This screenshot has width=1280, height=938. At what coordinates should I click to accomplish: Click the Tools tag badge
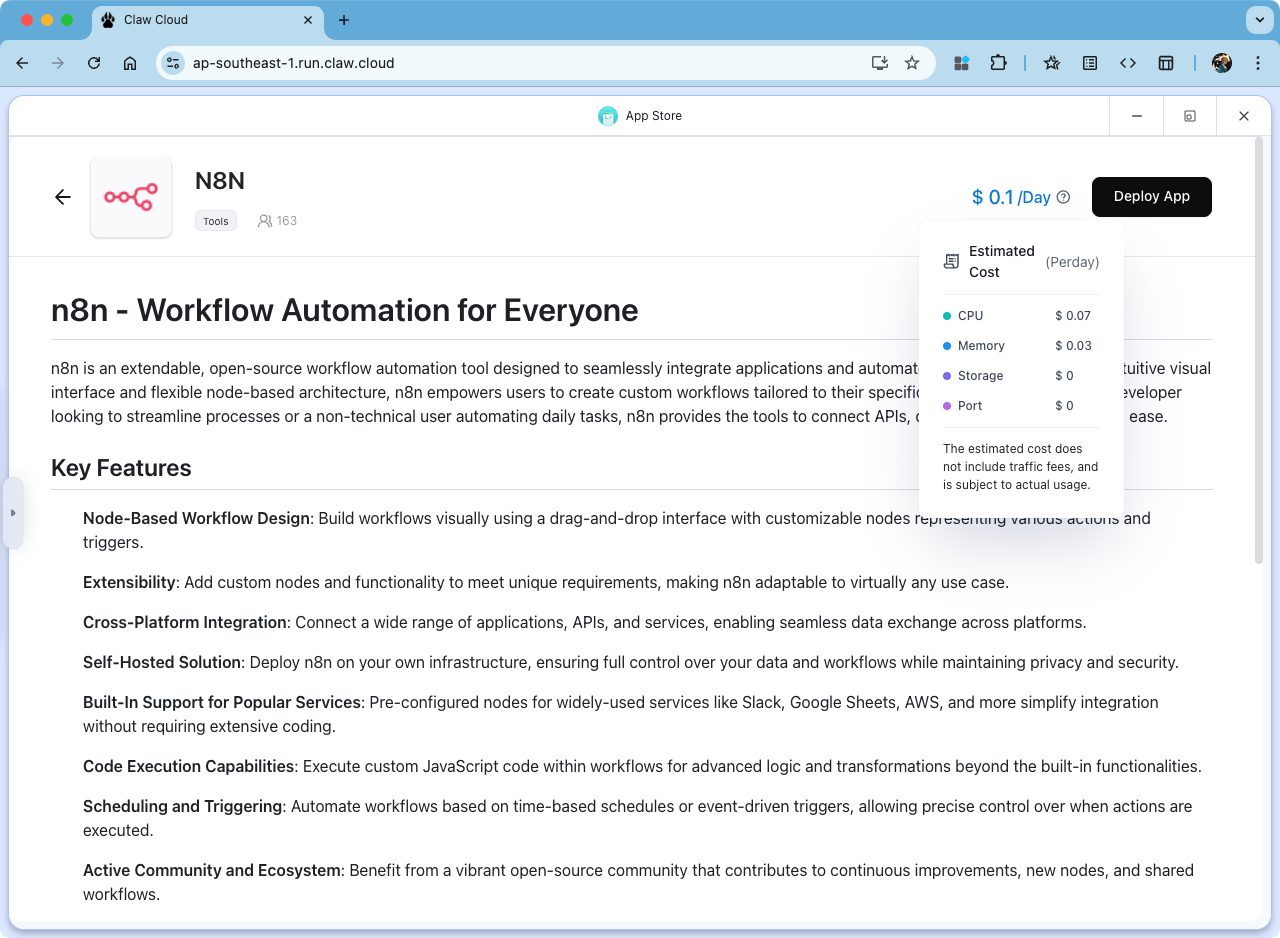click(216, 221)
